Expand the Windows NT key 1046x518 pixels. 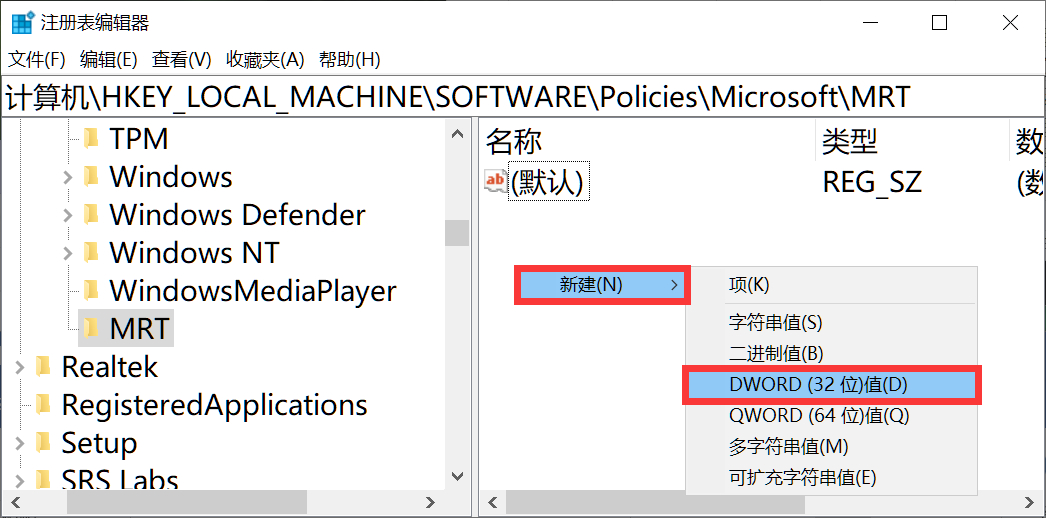[x=67, y=253]
